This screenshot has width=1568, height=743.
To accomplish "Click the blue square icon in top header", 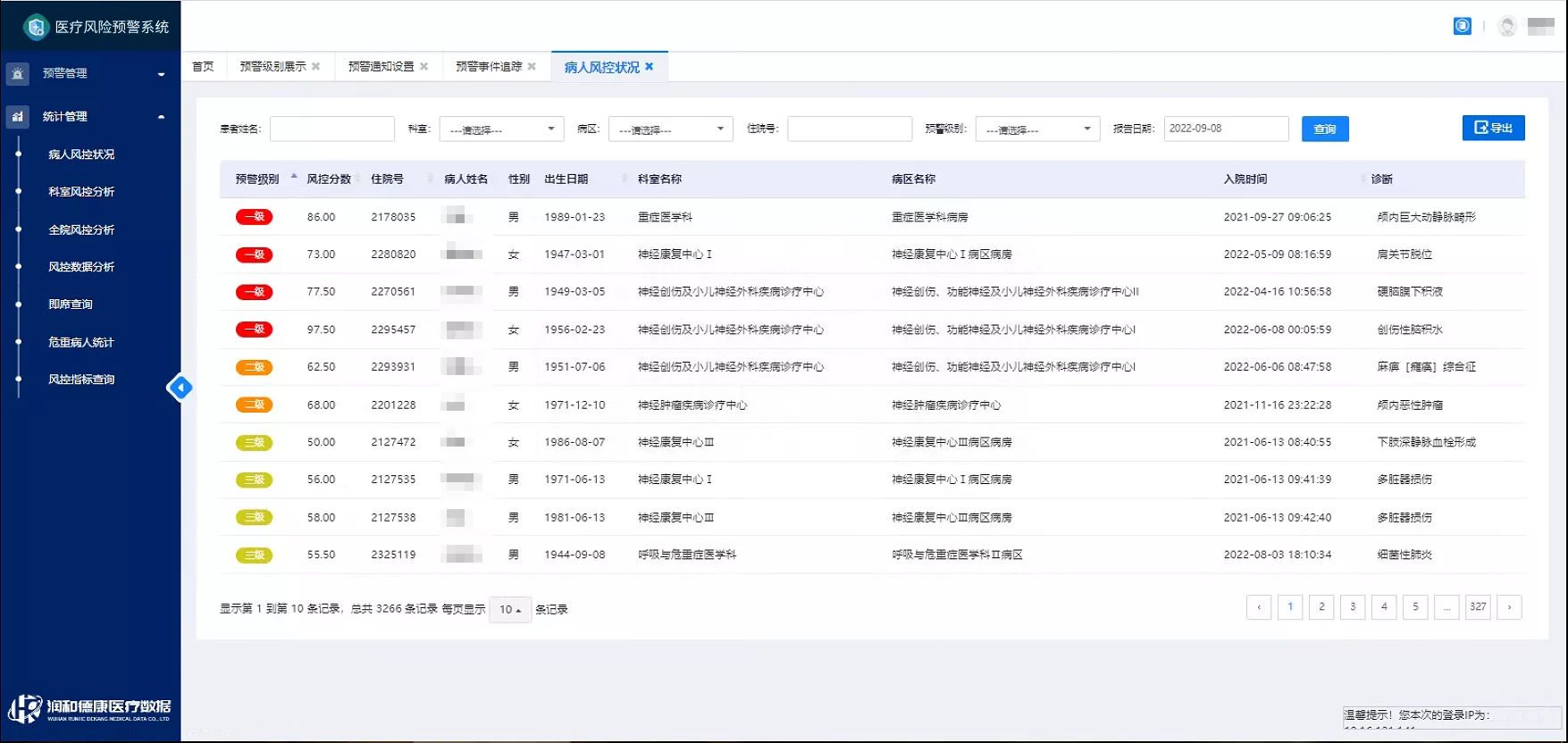I will 1462,26.
